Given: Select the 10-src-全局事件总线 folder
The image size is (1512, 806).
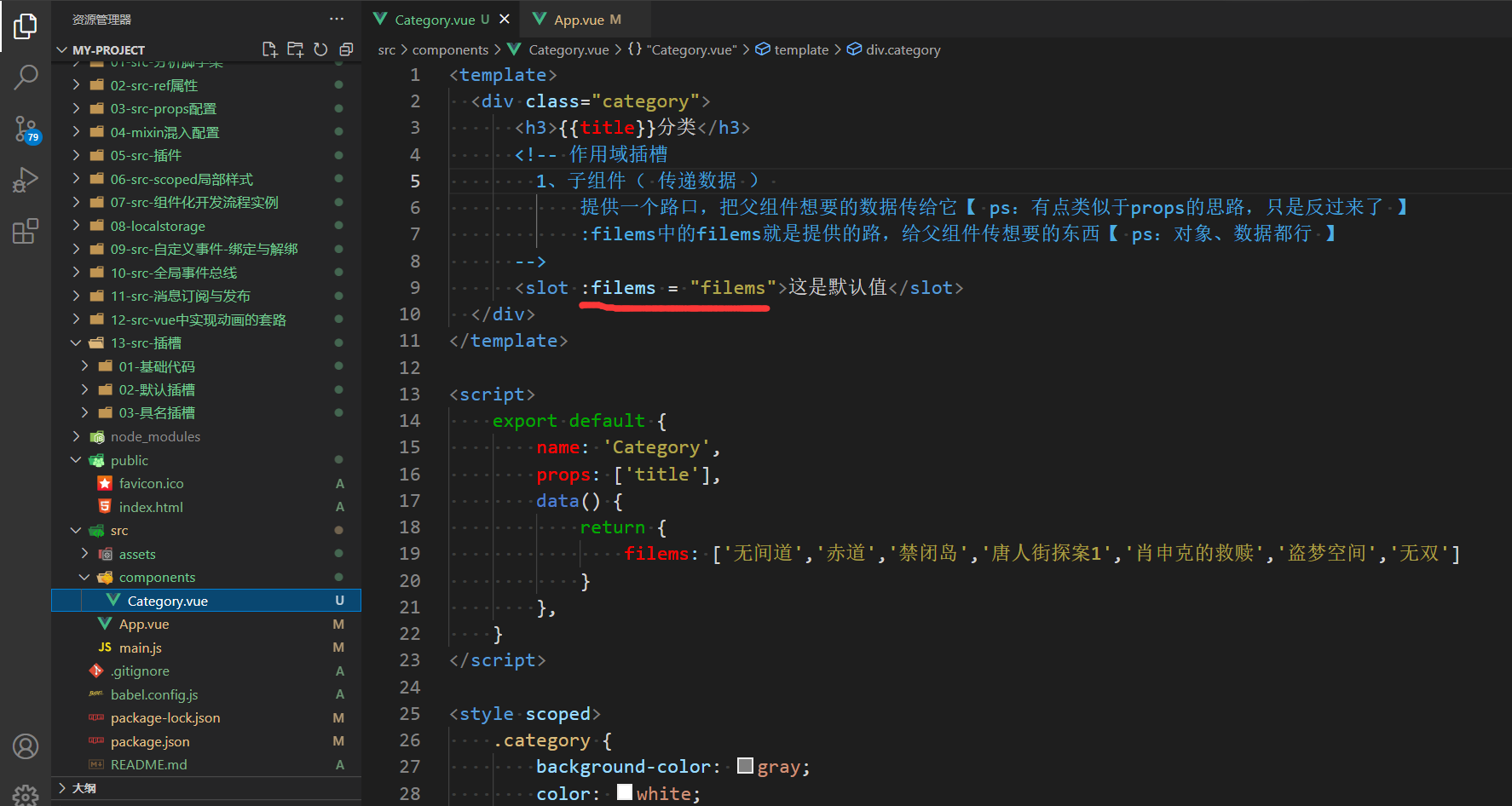Looking at the screenshot, I should [x=206, y=273].
